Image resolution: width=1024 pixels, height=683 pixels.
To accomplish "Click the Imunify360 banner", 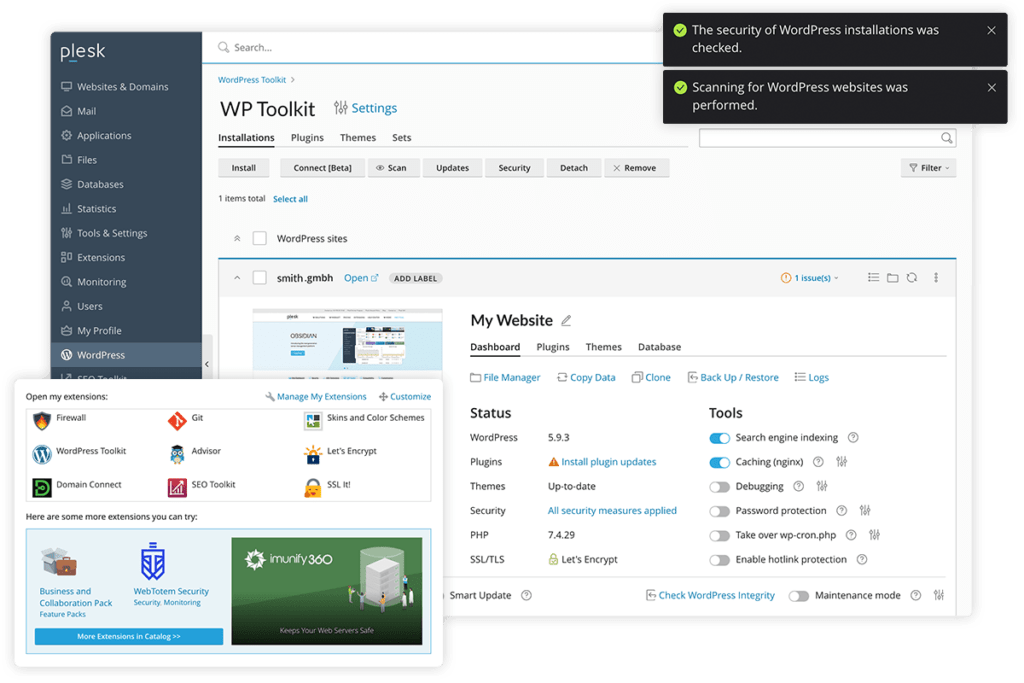I will coord(327,591).
